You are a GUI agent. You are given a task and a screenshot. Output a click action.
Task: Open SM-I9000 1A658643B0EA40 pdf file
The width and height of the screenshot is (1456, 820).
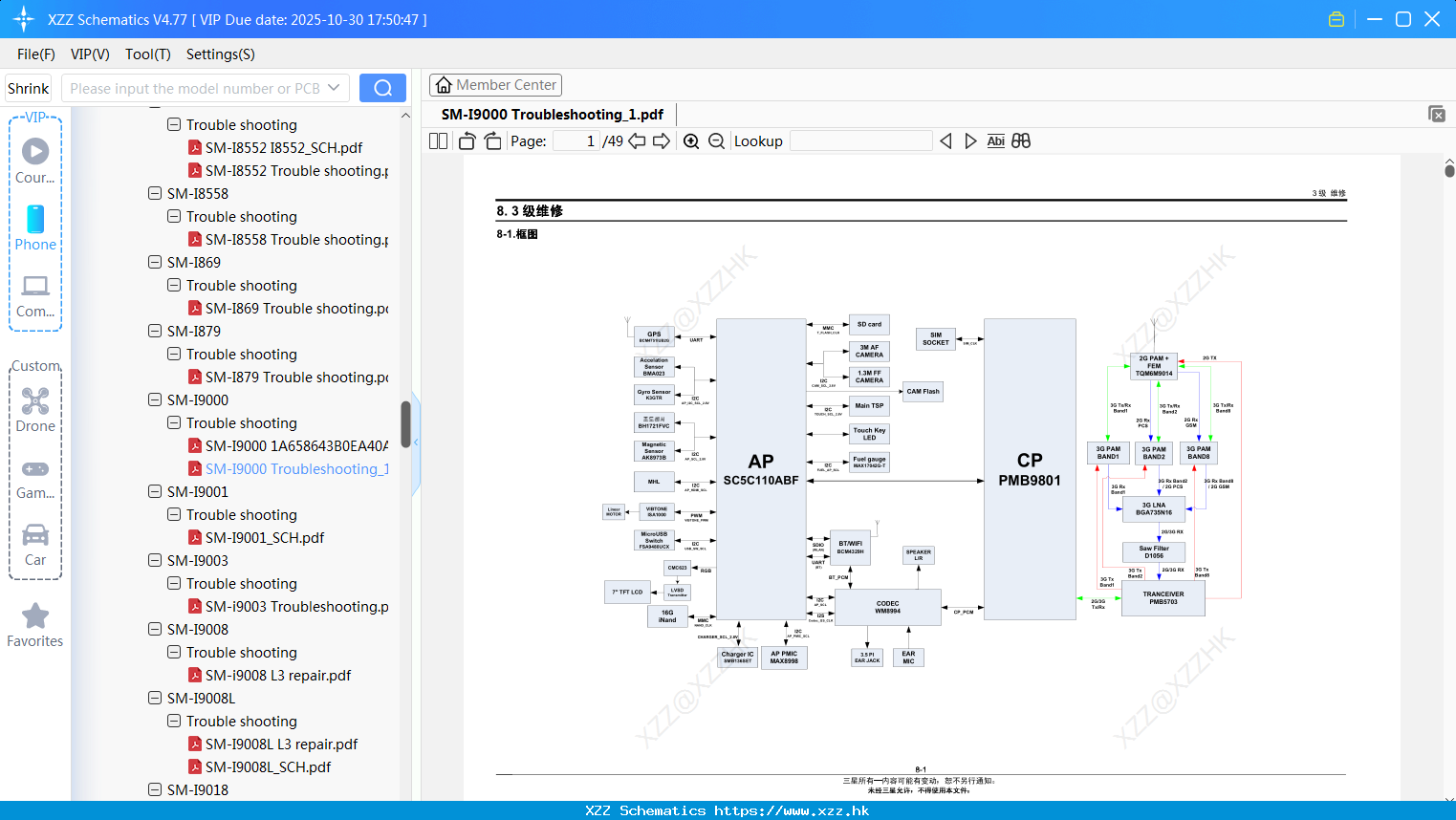pos(288,445)
